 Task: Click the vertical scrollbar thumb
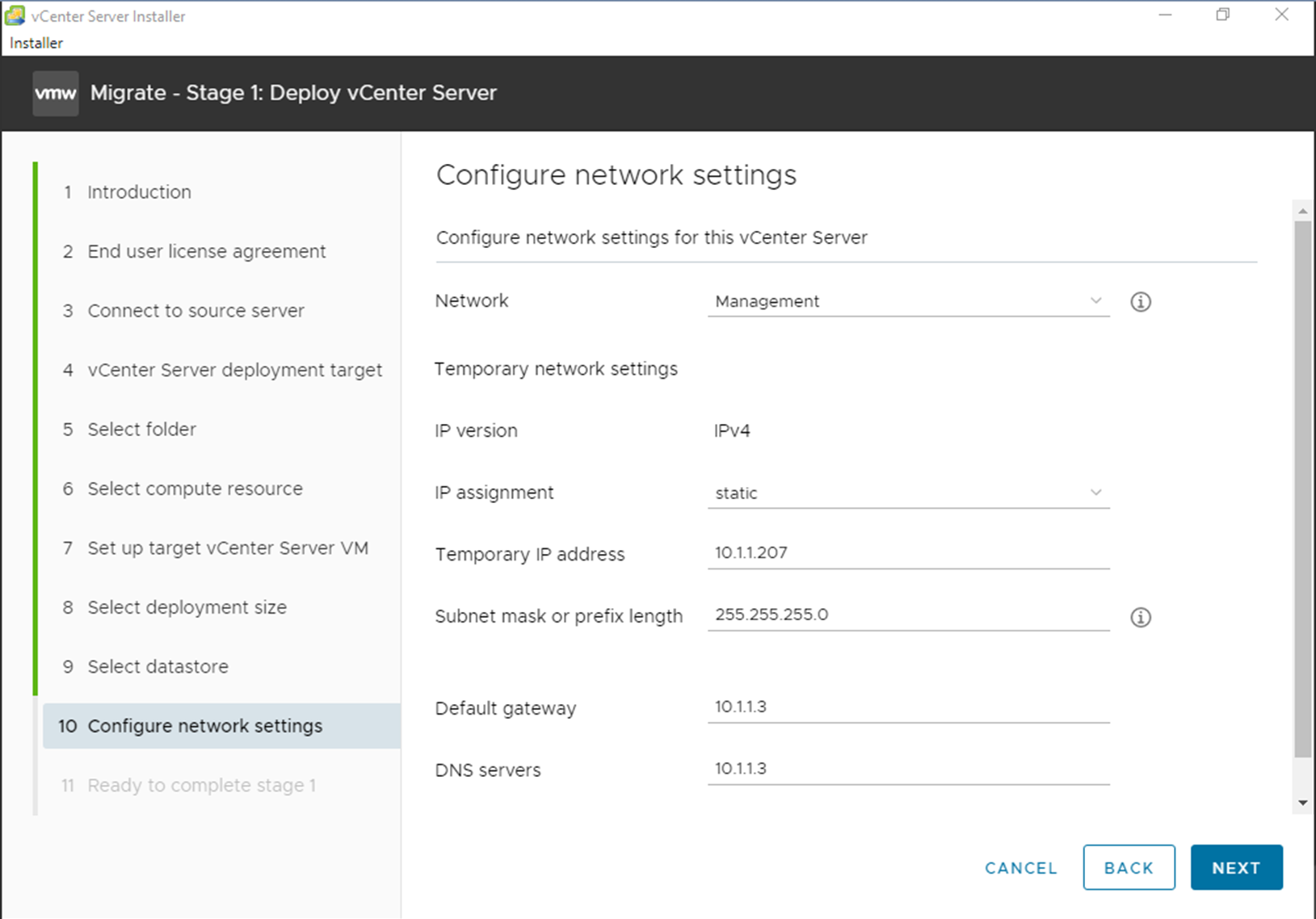coord(1302,489)
